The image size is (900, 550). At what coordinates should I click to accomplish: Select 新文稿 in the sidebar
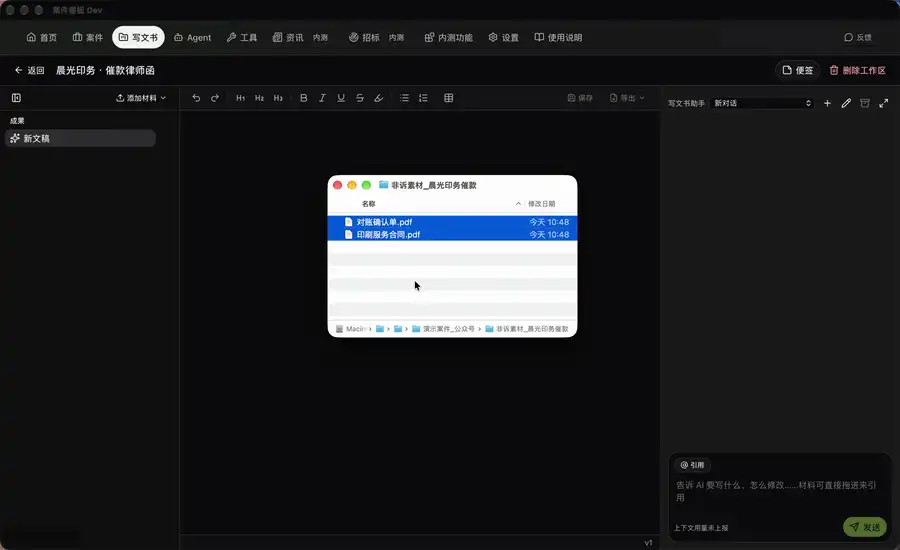tap(80, 138)
